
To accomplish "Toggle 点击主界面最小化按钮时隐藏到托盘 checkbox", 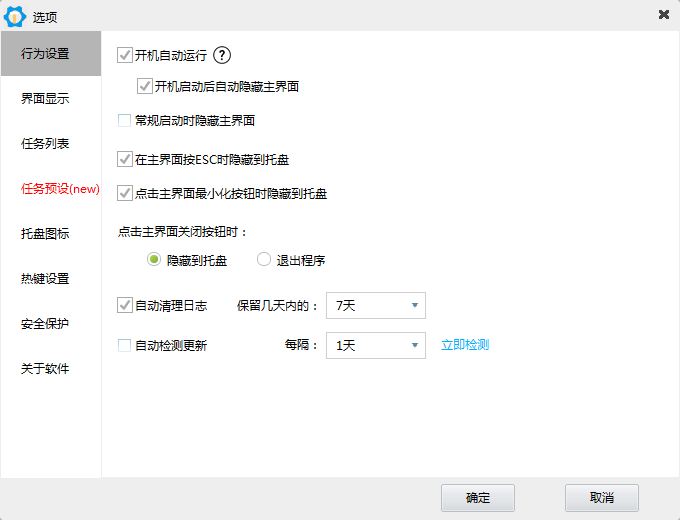I will pyautogui.click(x=125, y=193).
